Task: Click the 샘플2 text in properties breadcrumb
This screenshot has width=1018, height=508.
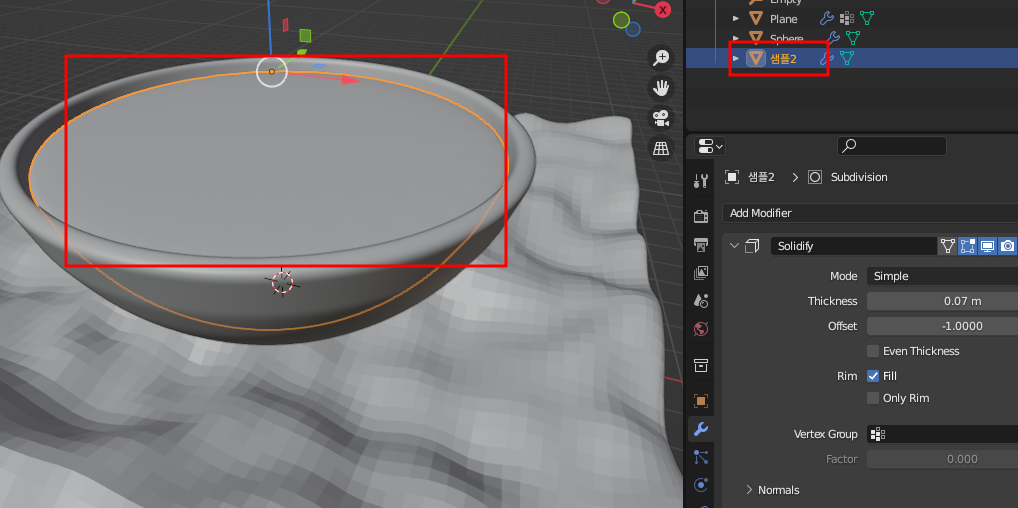Action: [761, 177]
